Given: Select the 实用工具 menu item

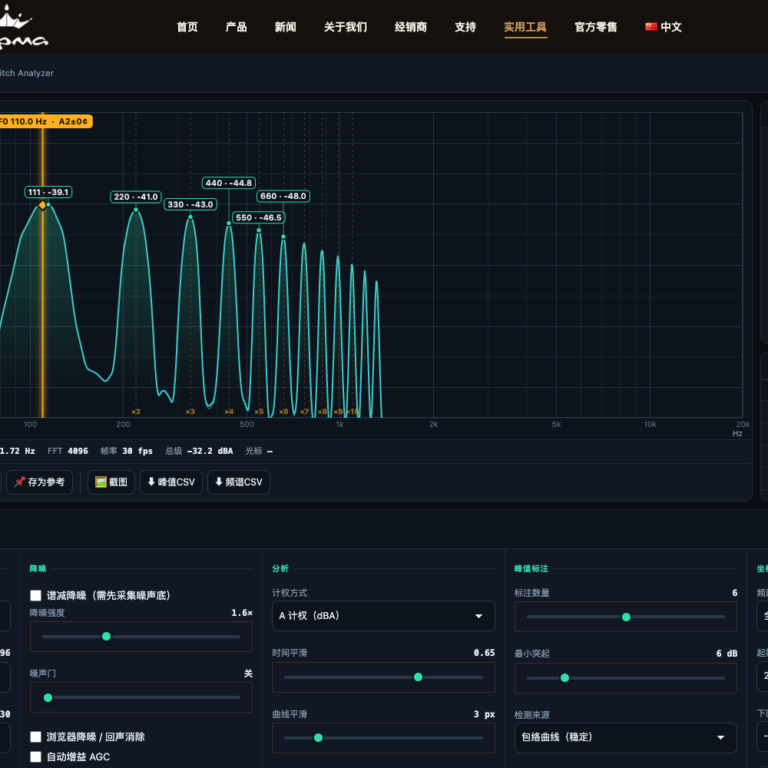Looking at the screenshot, I should click(x=525, y=27).
